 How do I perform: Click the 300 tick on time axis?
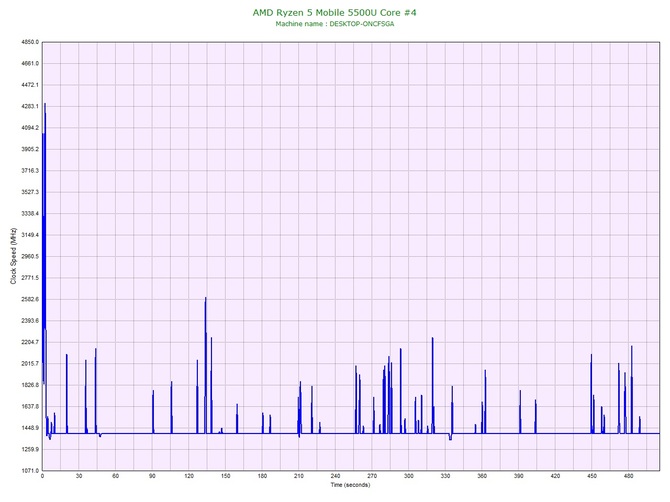[x=408, y=476]
